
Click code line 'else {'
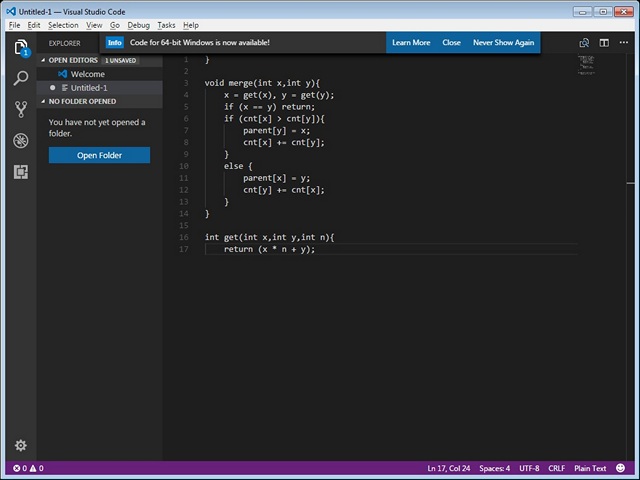(x=238, y=166)
